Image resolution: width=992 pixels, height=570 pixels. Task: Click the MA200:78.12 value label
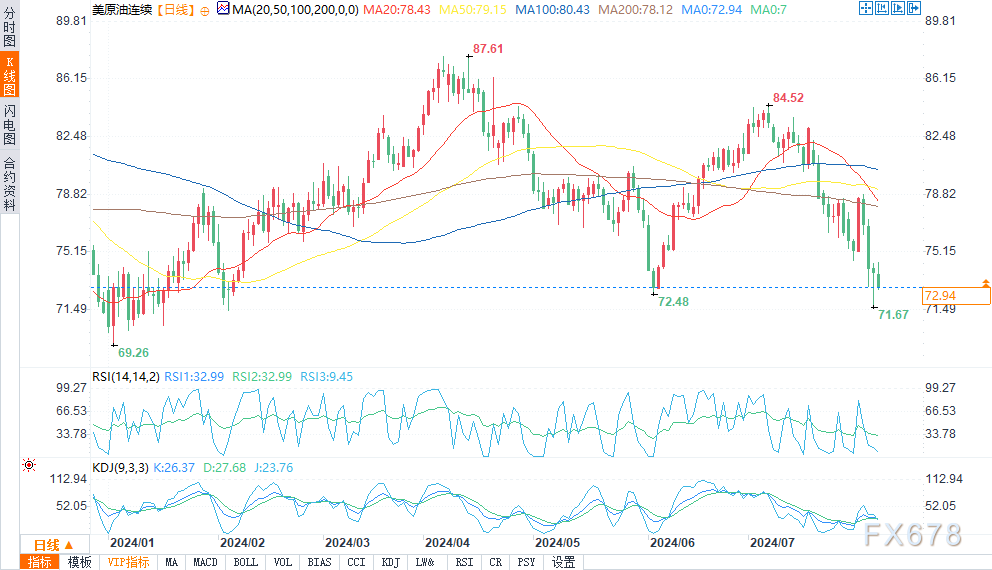(636, 9)
